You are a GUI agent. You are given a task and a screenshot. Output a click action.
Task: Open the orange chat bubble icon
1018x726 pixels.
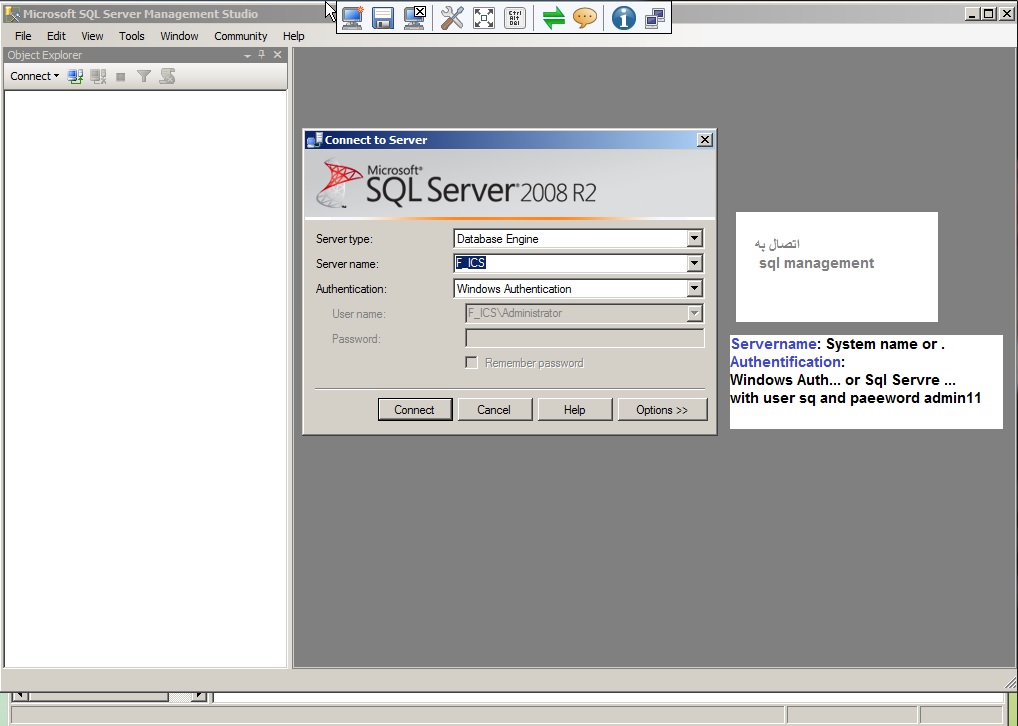pyautogui.click(x=585, y=17)
